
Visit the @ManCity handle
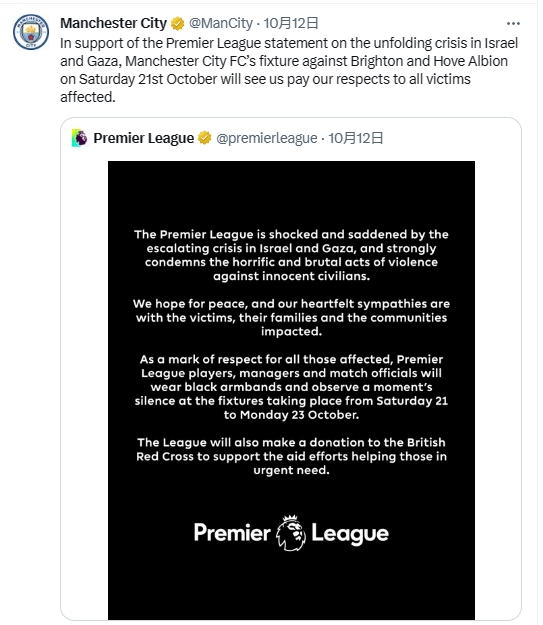(220, 23)
